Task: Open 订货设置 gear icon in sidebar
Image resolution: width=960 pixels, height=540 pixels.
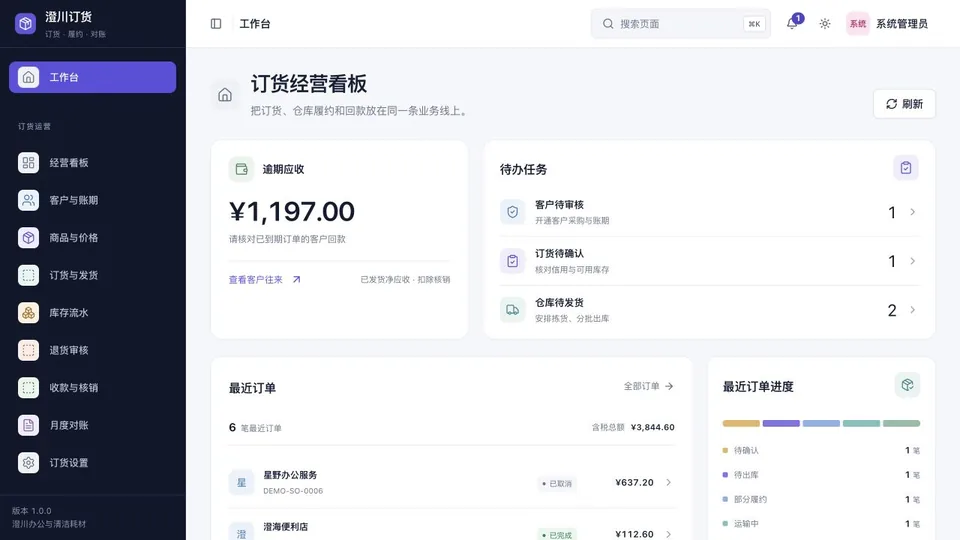Action: [28, 463]
